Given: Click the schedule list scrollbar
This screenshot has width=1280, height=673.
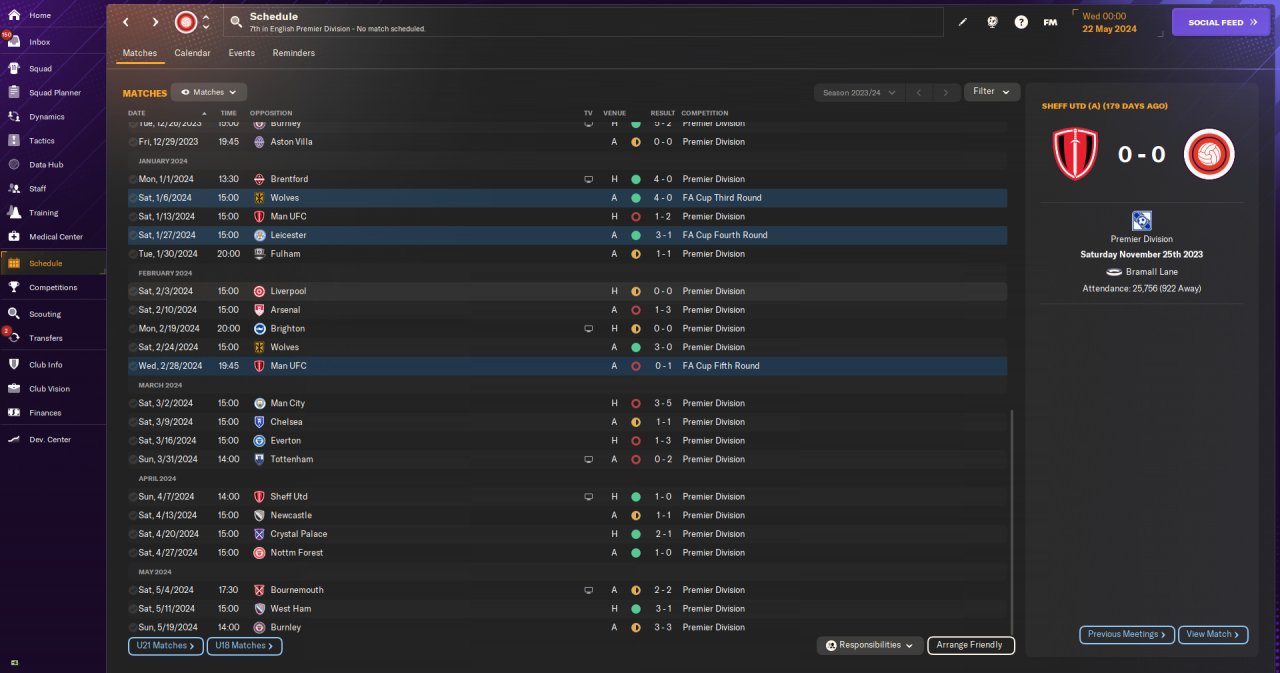Looking at the screenshot, I should click(1013, 520).
